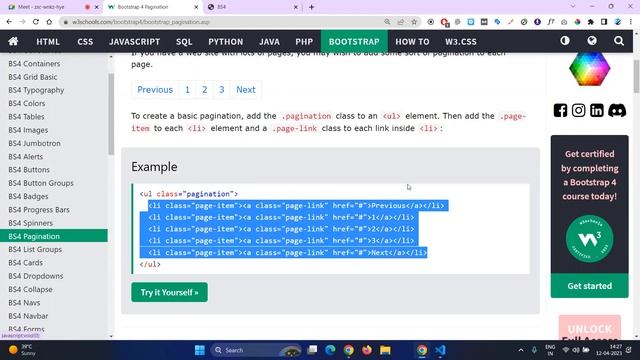Open the Windows Start button
The height and width of the screenshot is (360, 640).
[200, 350]
